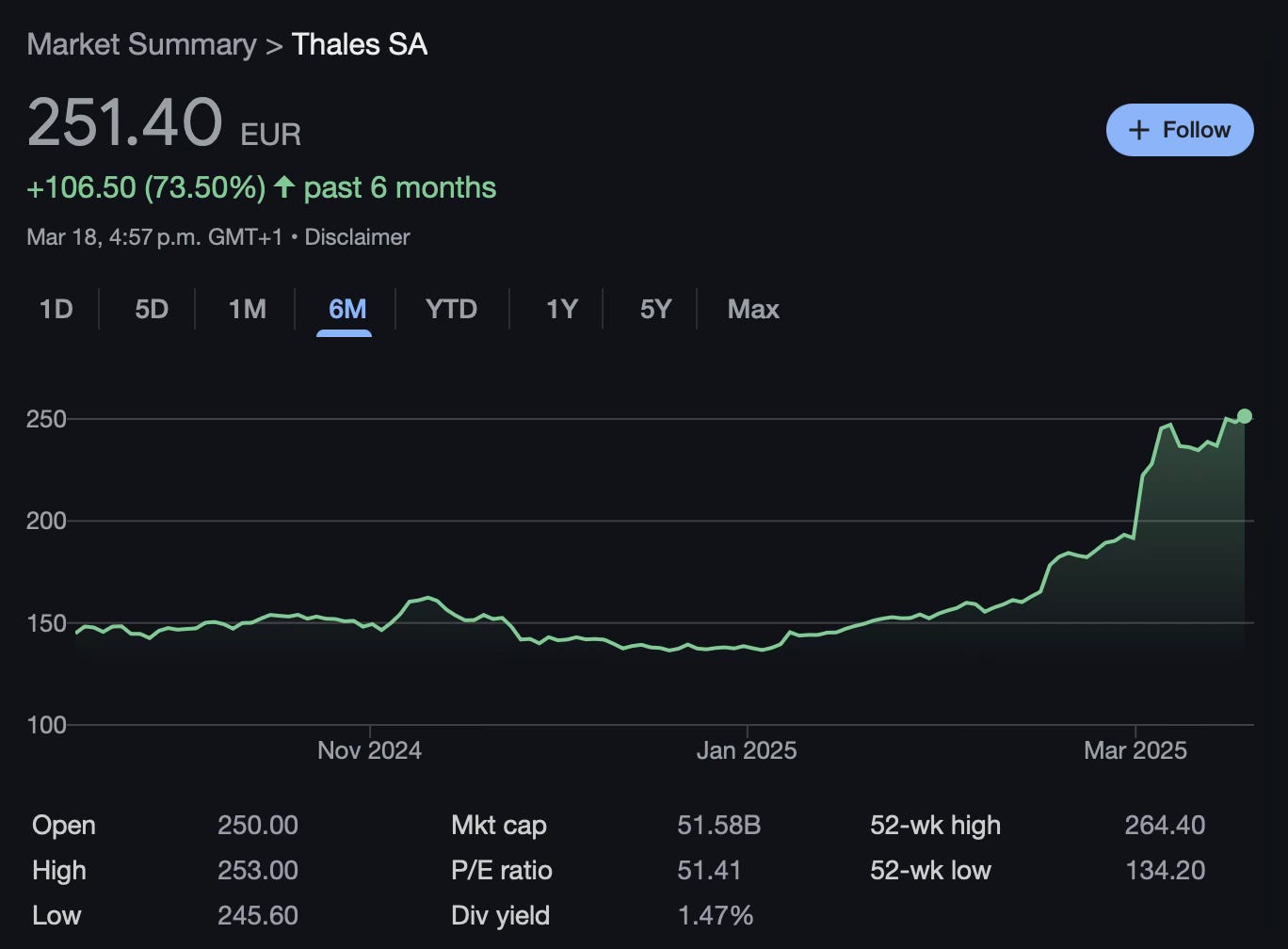The width and height of the screenshot is (1288, 949).
Task: Click the 52-wk low label
Action: pos(930,871)
